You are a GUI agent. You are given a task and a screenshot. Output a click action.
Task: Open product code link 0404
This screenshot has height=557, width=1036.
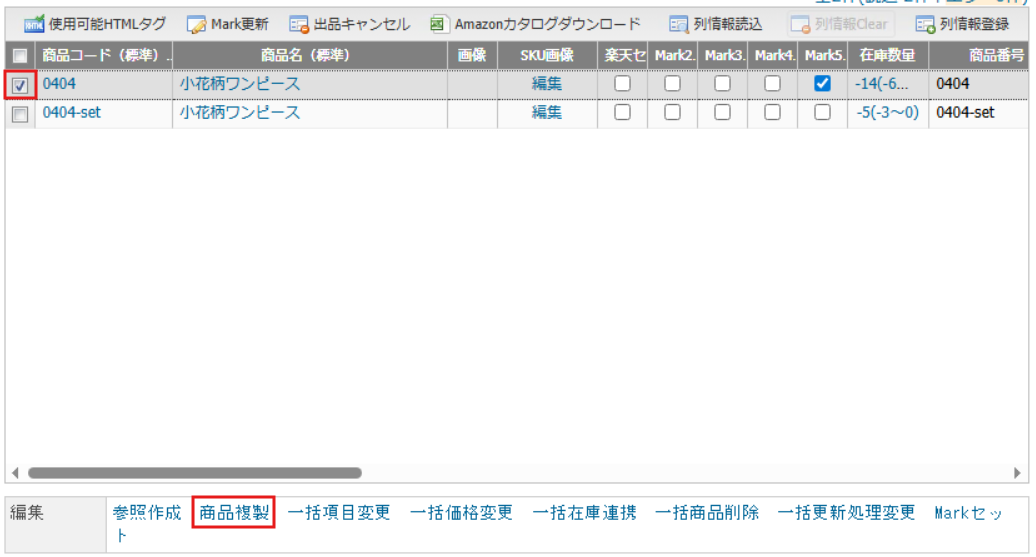(59, 84)
